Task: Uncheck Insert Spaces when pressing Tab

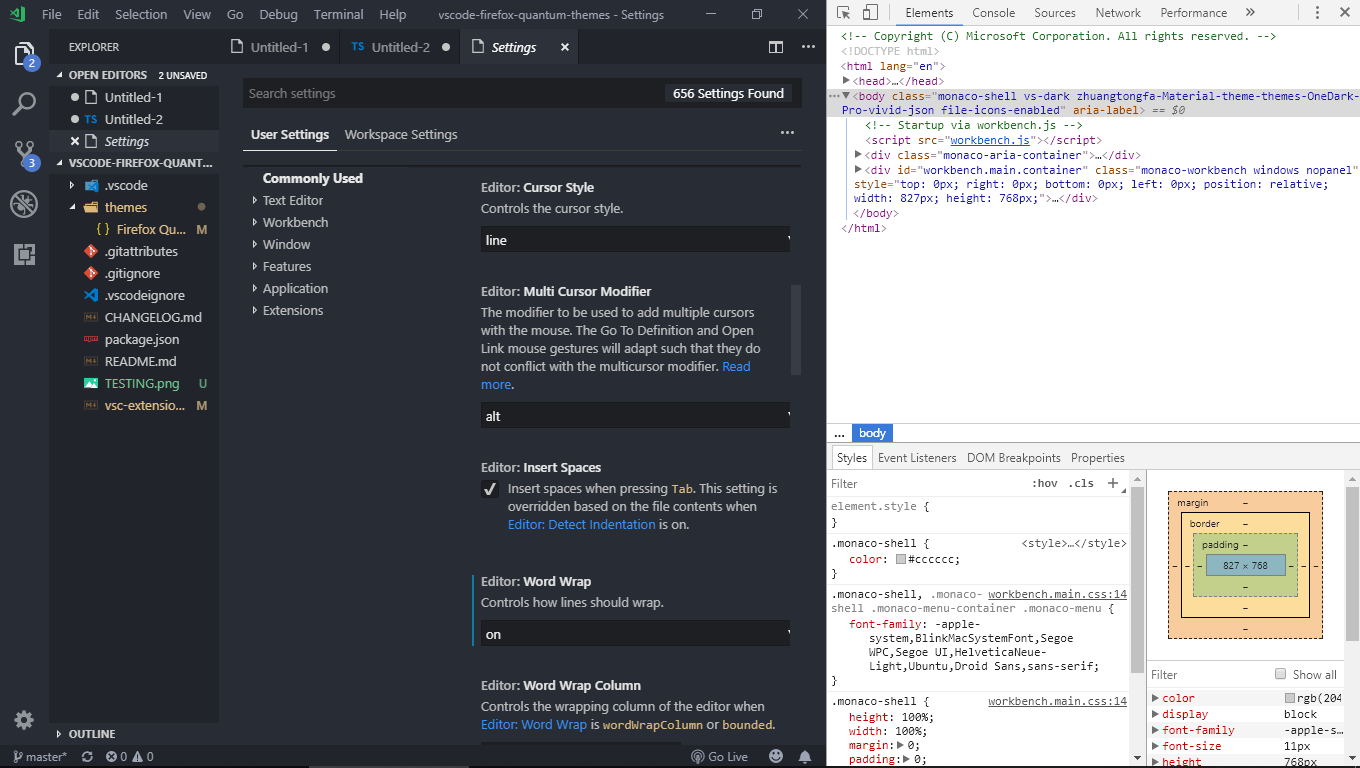Action: coord(490,489)
